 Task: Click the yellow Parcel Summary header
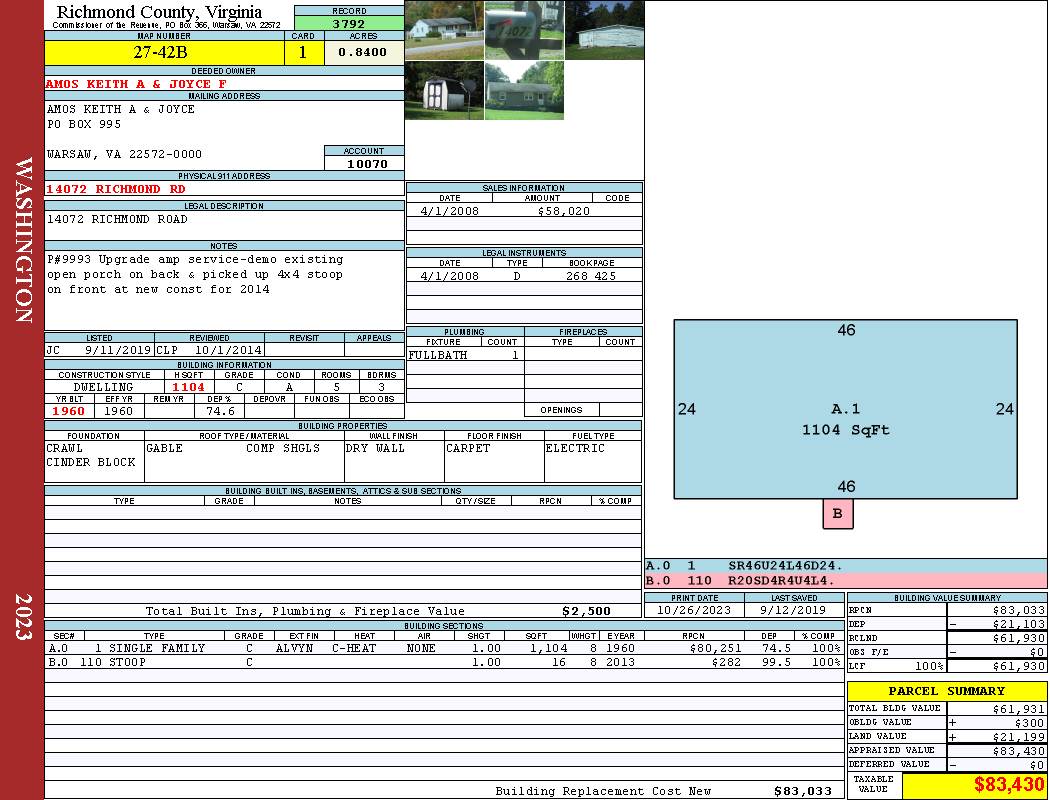[x=946, y=691]
